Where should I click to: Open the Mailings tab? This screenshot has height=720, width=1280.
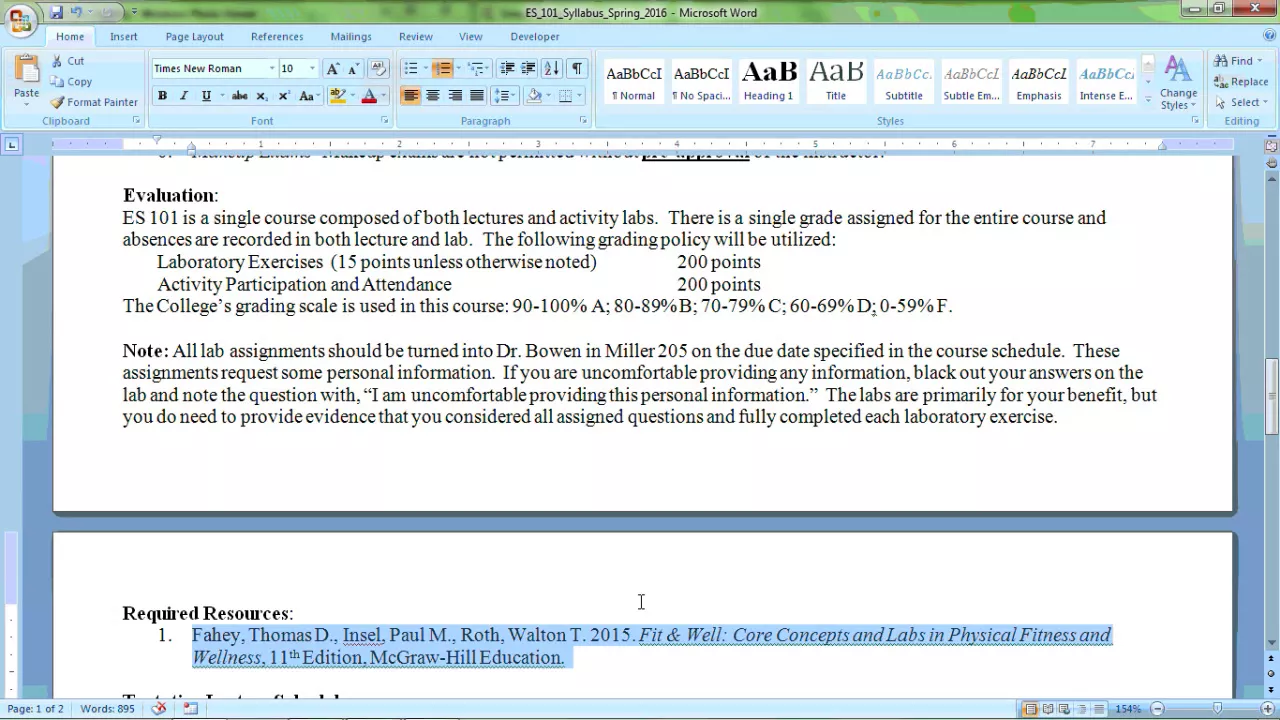pyautogui.click(x=351, y=36)
